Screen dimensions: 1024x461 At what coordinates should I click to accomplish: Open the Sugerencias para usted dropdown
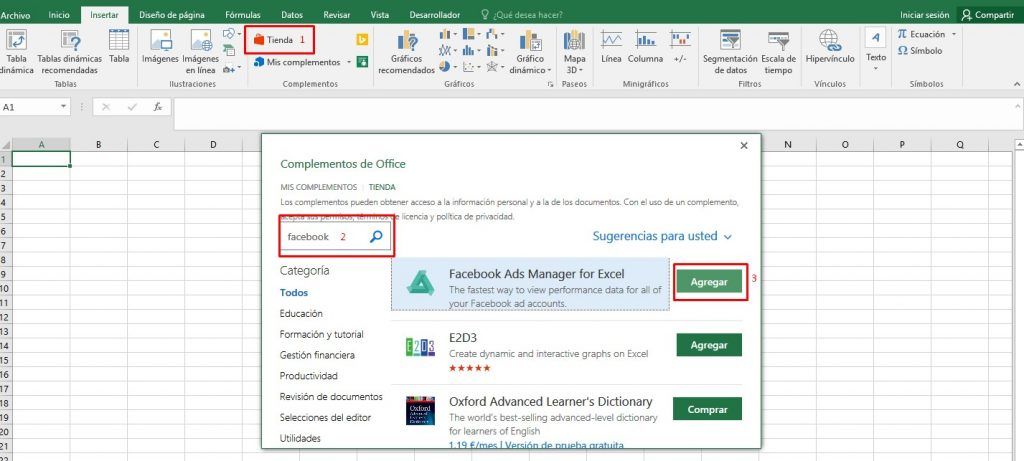[662, 236]
